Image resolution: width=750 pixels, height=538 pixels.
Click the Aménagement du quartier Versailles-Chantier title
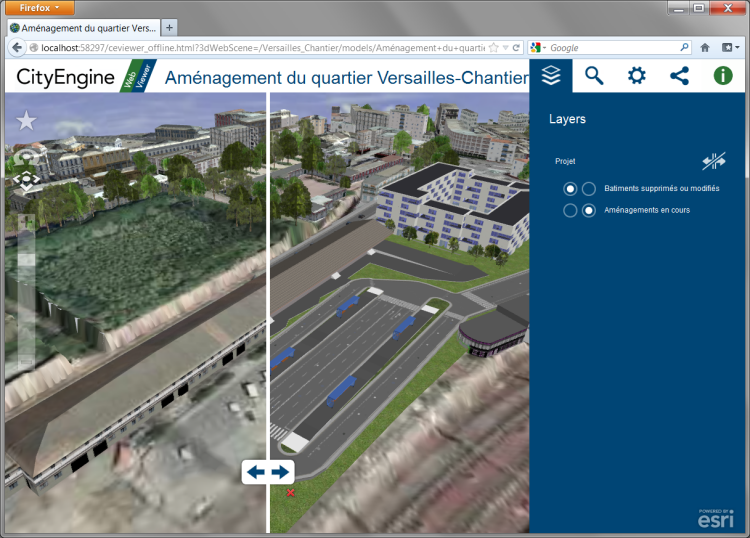(x=347, y=77)
